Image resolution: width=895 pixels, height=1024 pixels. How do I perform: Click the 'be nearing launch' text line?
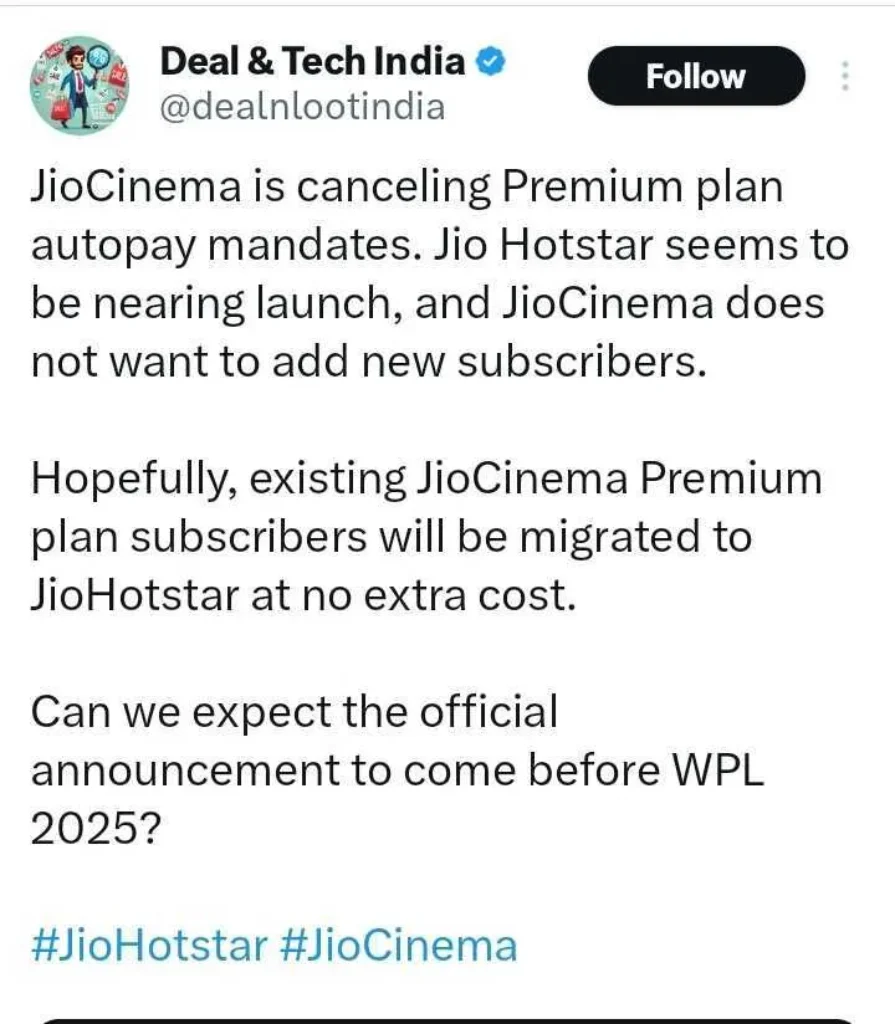427,305
